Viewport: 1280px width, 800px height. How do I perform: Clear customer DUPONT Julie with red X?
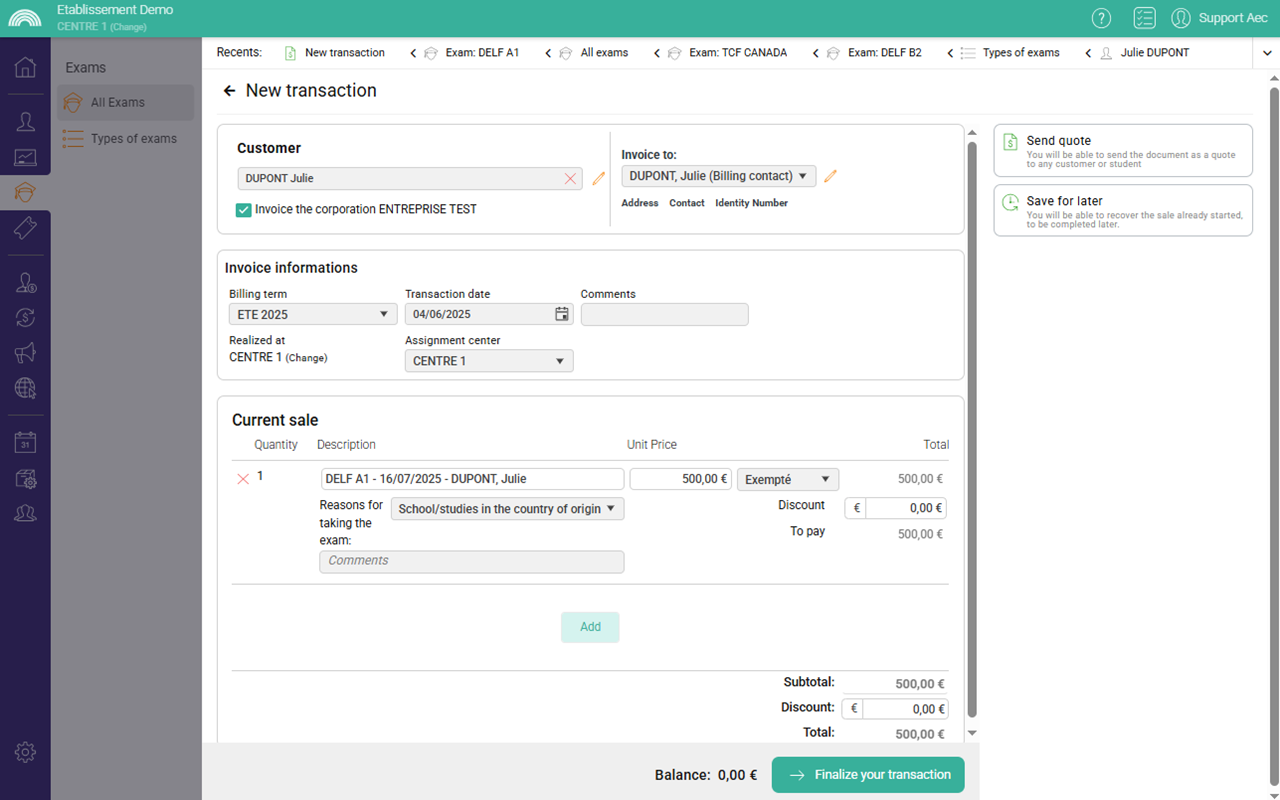570,179
